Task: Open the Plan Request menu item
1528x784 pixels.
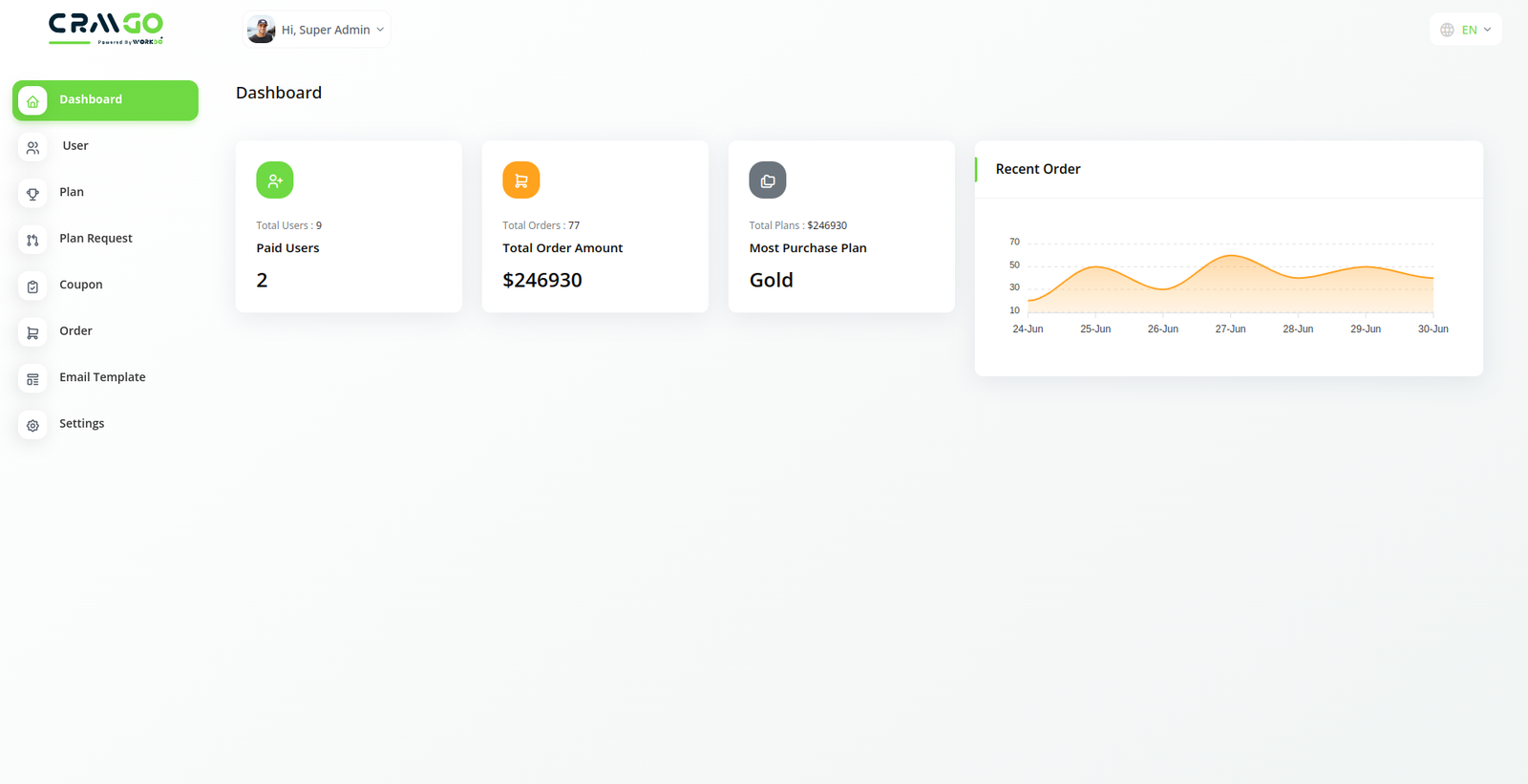Action: point(95,239)
